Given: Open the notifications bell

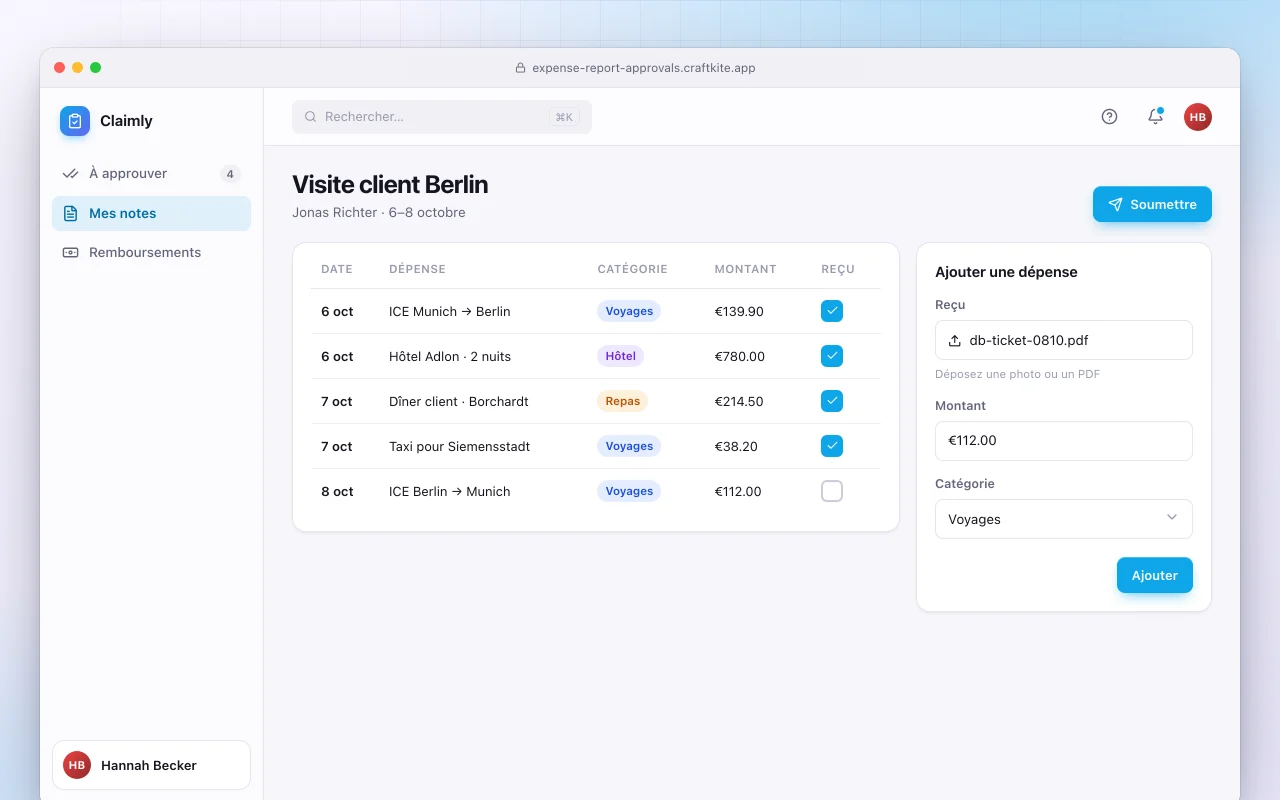Looking at the screenshot, I should pos(1155,116).
